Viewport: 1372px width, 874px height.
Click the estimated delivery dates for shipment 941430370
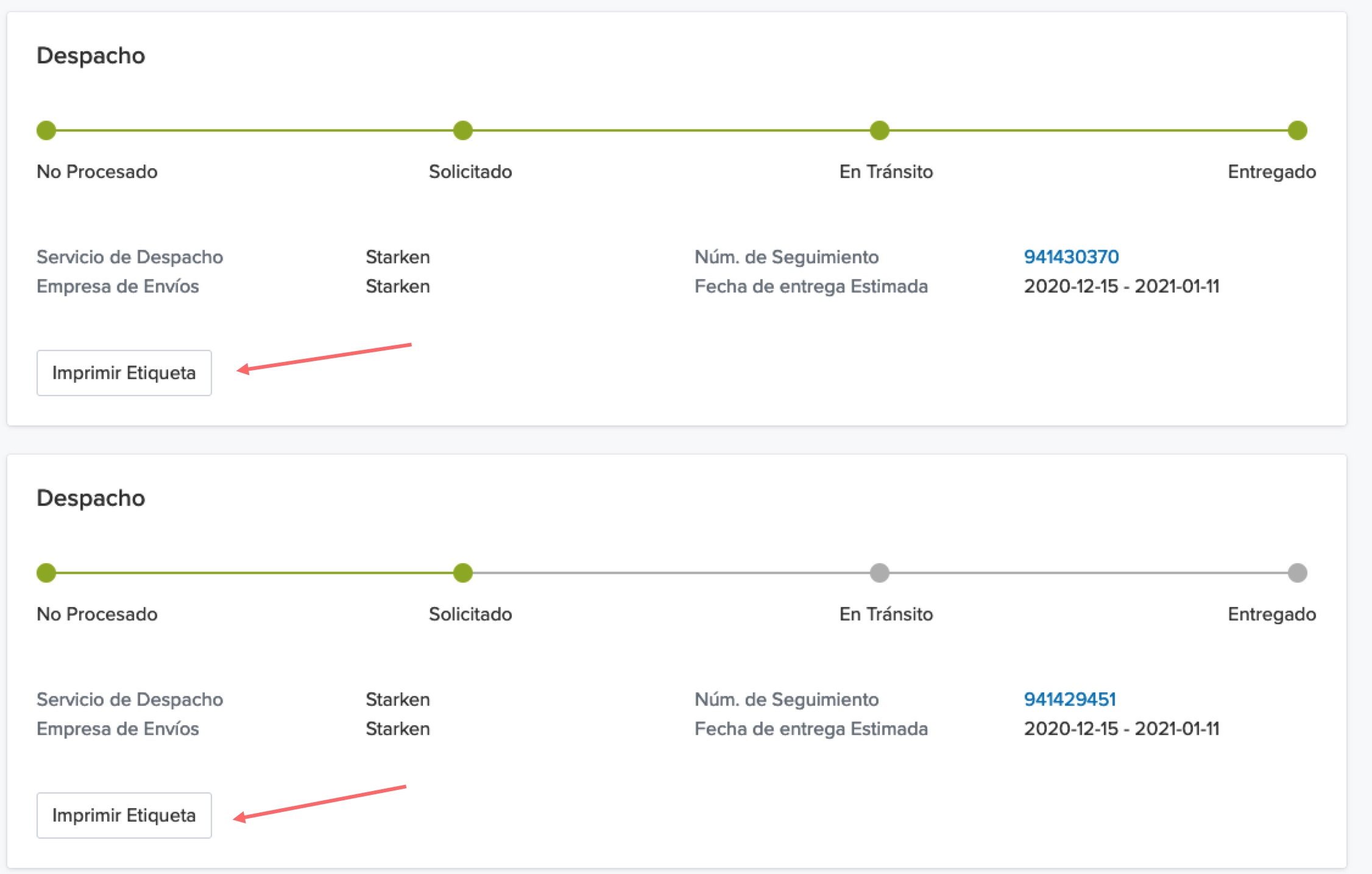coord(1121,286)
